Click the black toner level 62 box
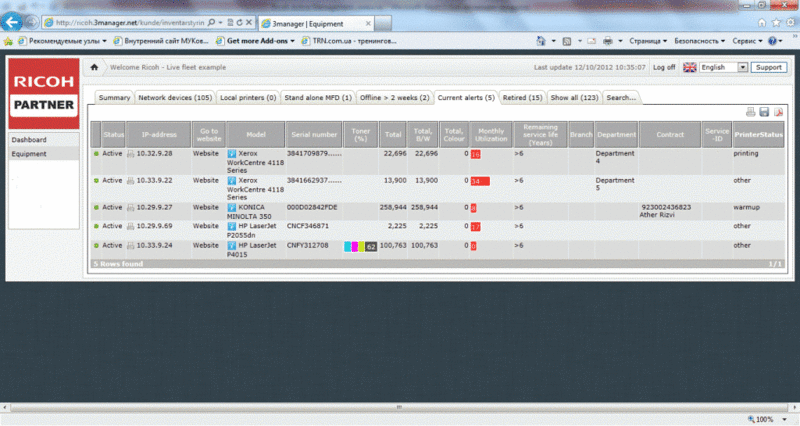Viewport: 800px width, 426px height. (371, 247)
